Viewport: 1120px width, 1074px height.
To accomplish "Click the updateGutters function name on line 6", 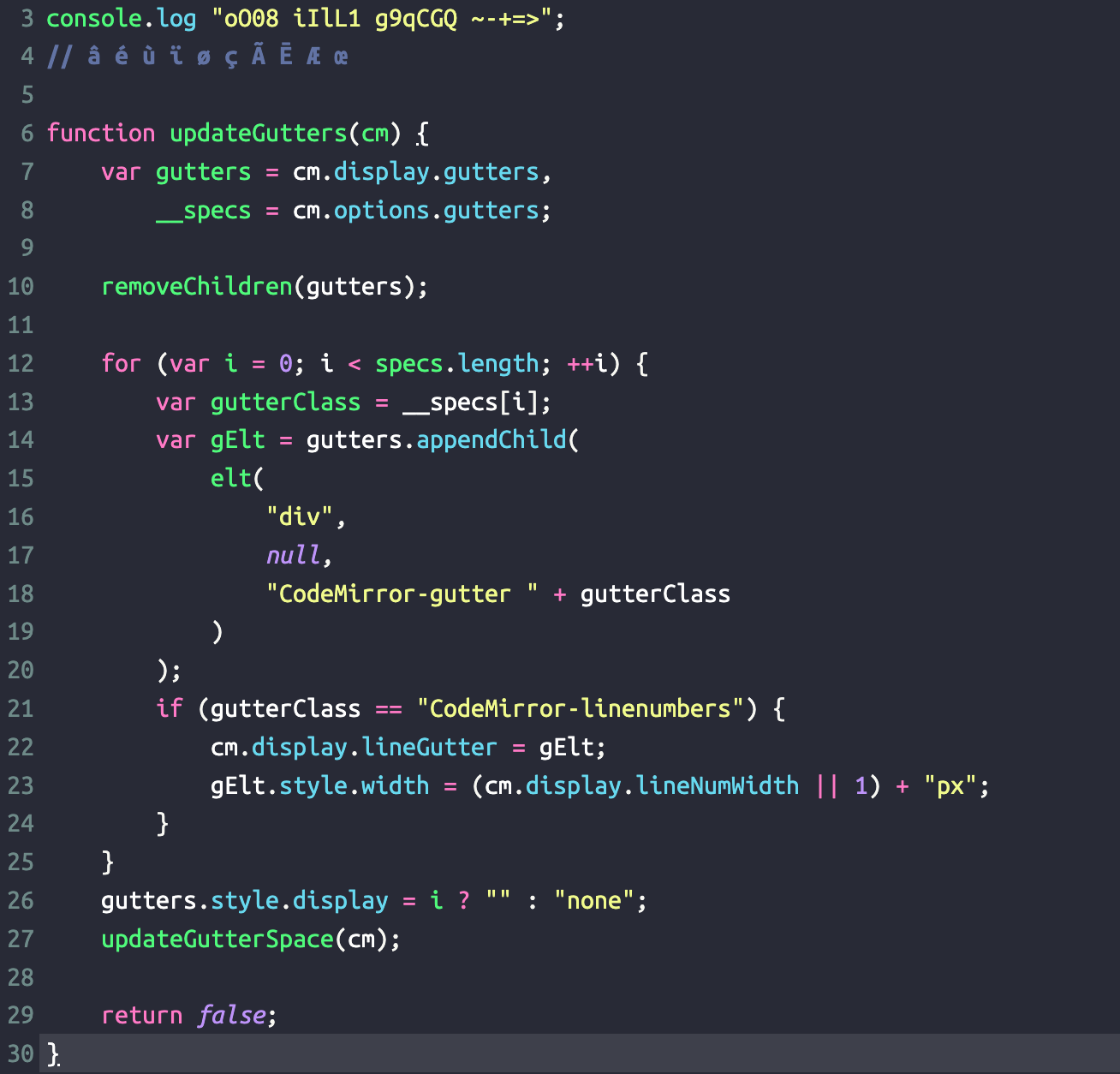I will pos(259,134).
